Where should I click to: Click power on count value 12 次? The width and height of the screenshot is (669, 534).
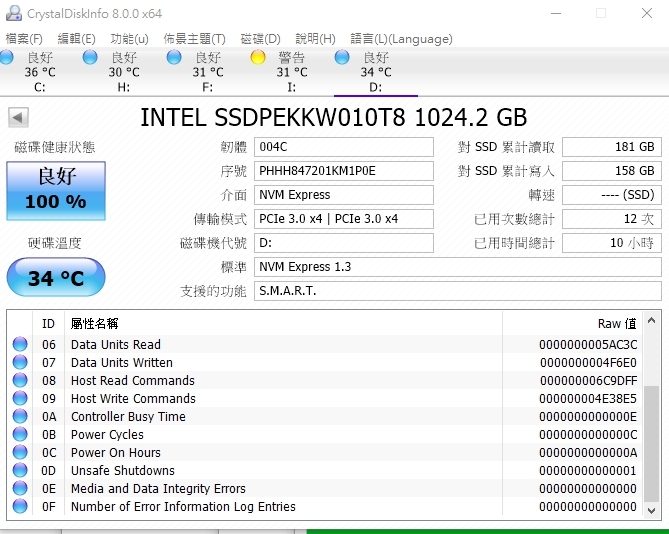[612, 219]
